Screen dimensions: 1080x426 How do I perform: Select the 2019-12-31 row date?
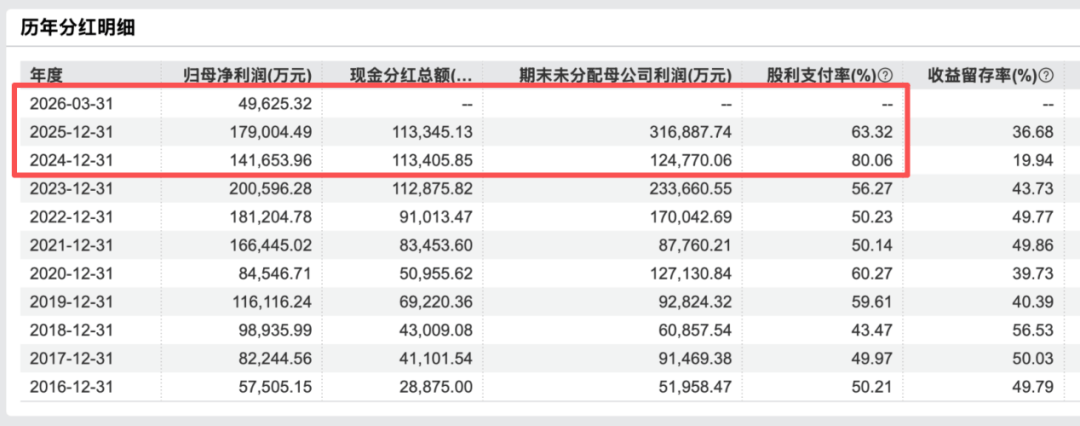[x=72, y=302]
